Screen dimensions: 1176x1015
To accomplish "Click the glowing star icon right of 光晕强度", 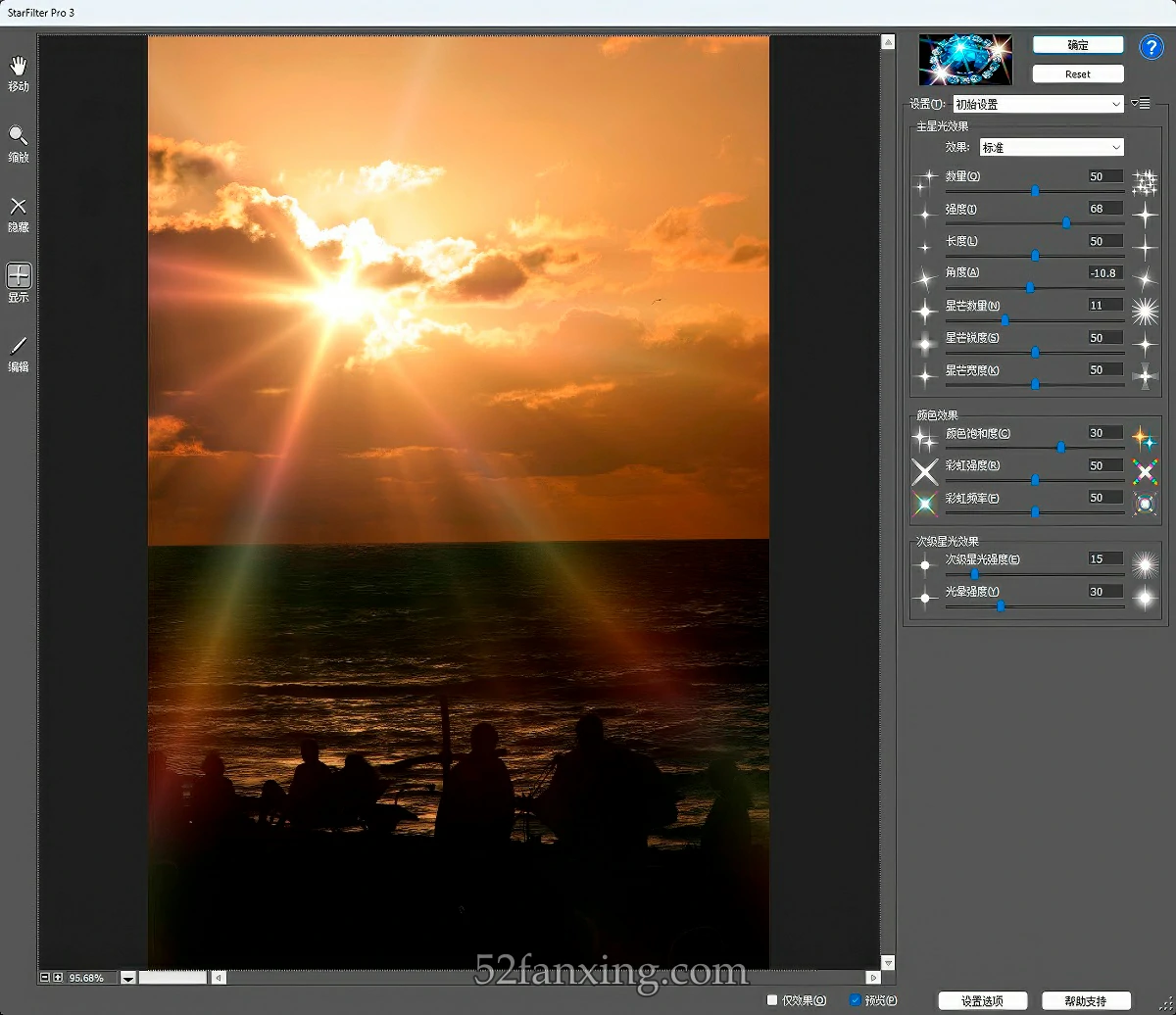I will [x=1145, y=598].
